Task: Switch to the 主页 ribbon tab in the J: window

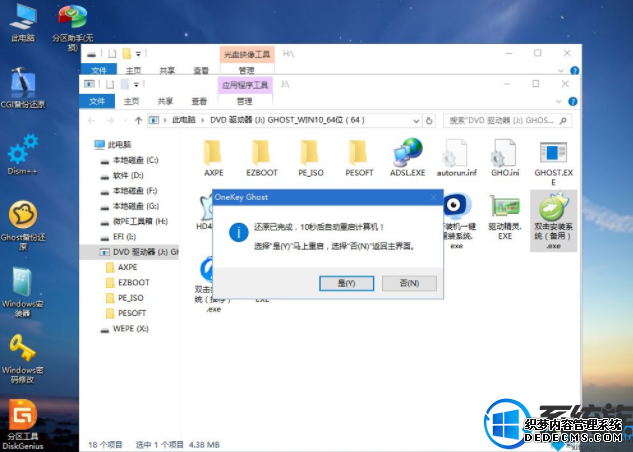Action: pyautogui.click(x=131, y=101)
